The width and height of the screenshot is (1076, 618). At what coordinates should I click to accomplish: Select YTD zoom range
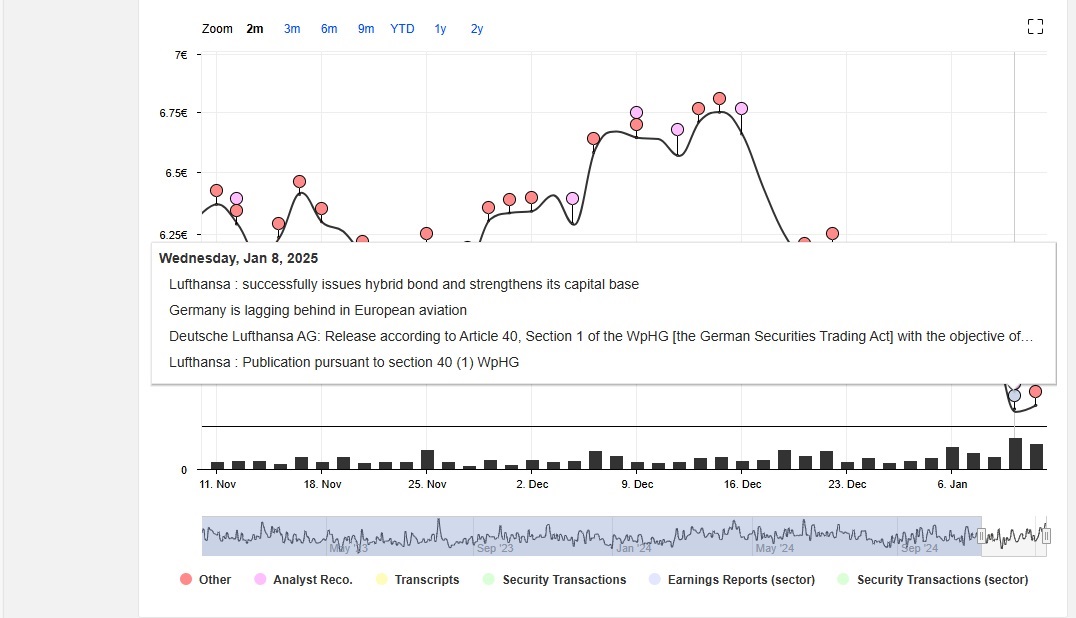tap(402, 29)
